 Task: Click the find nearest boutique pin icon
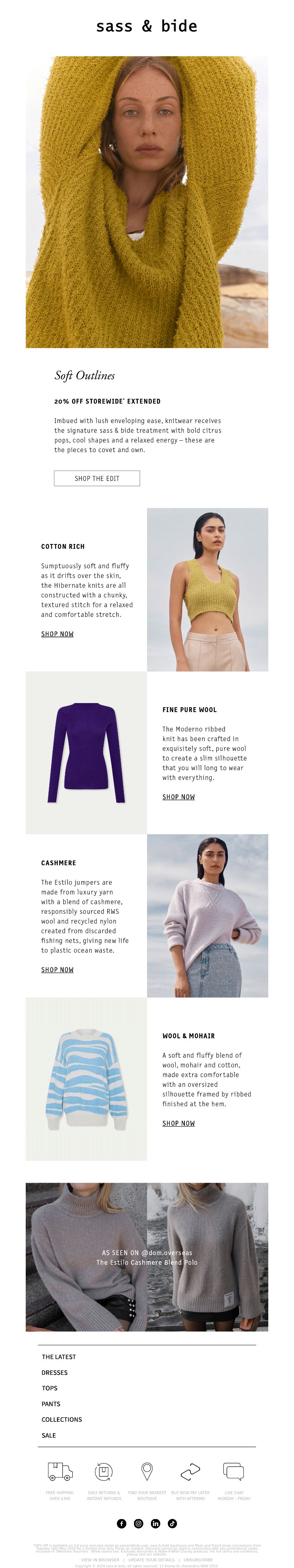(147, 1472)
